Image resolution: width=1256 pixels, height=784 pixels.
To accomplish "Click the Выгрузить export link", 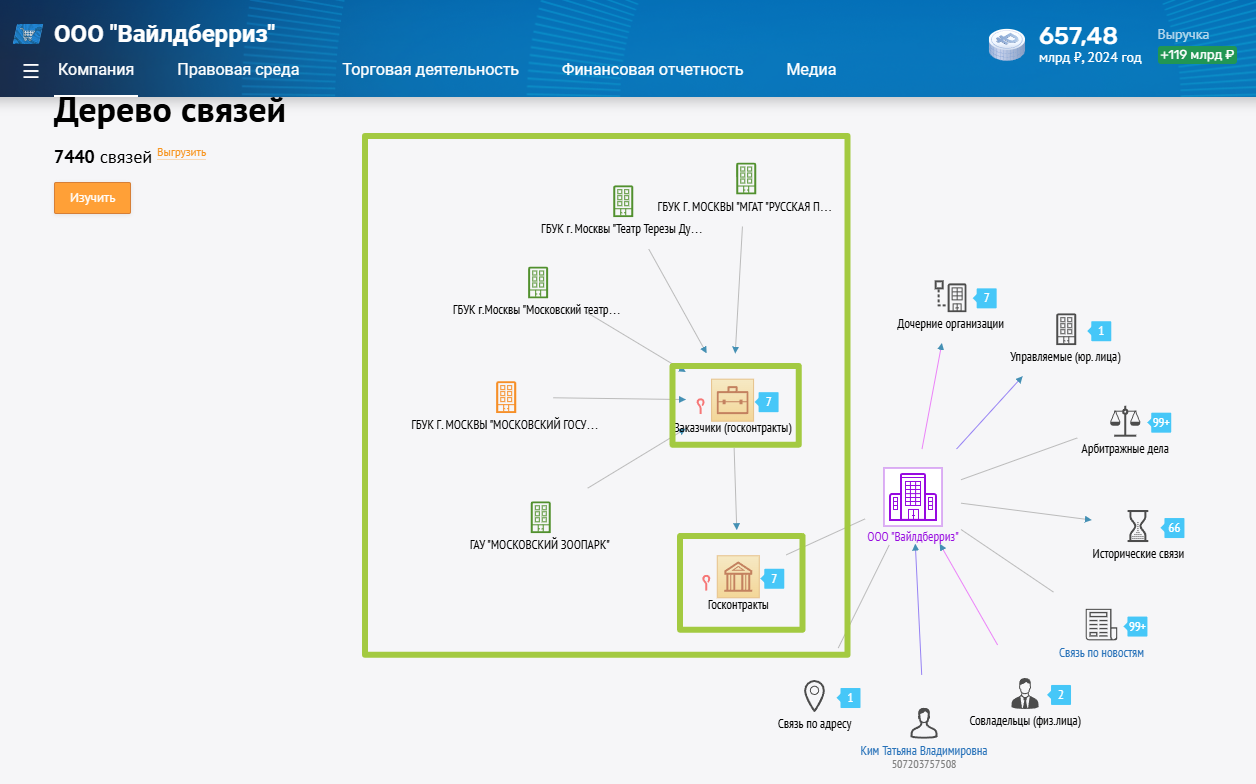I will point(181,153).
